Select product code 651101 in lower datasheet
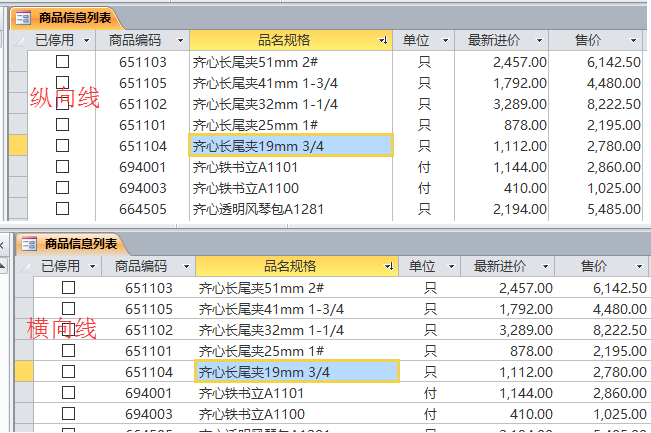Viewport: 651px width, 433px height. (x=149, y=351)
